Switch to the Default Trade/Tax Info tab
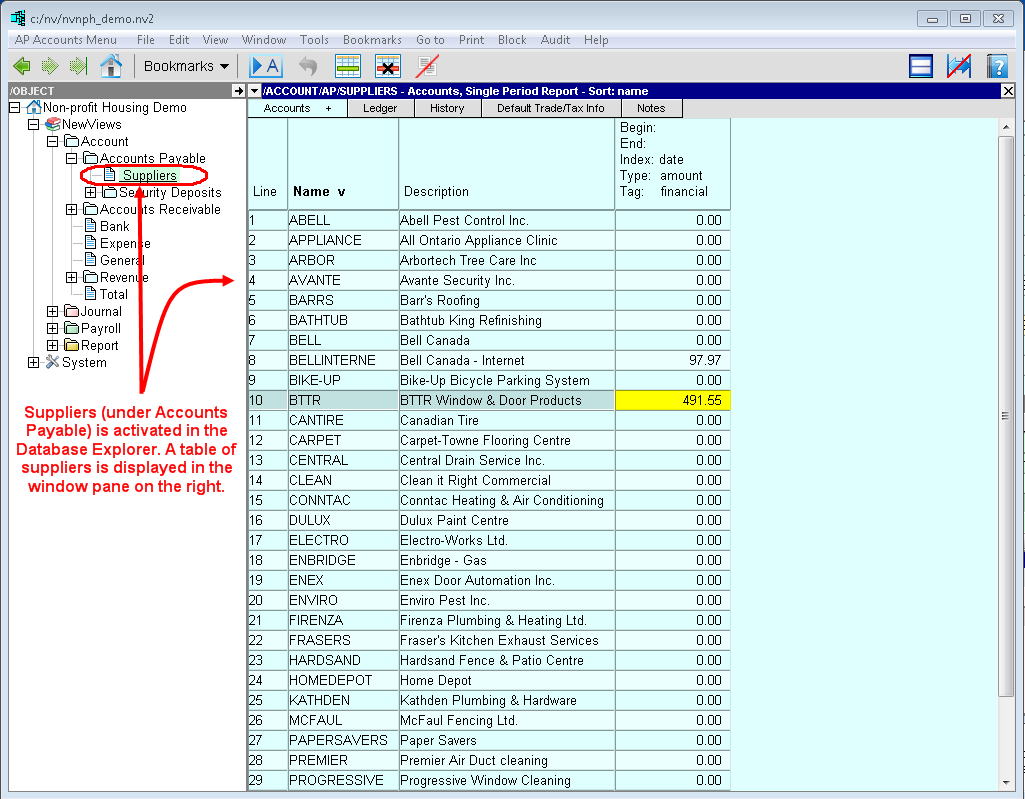Viewport: 1025px width, 799px height. (550, 108)
